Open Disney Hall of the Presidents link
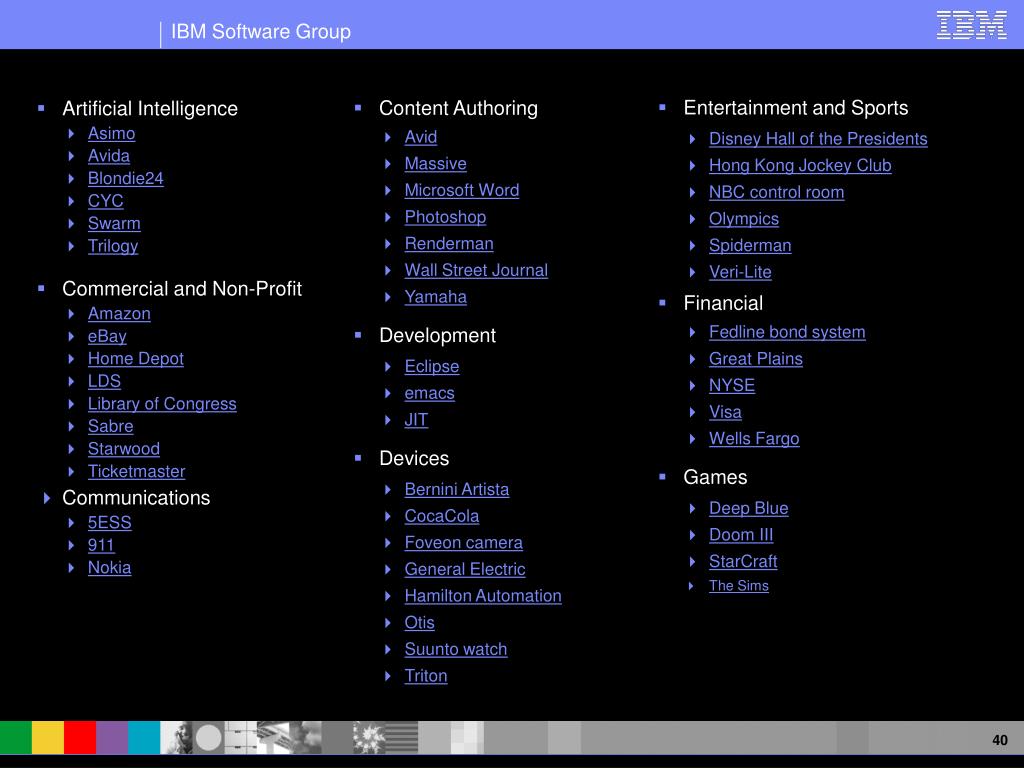 tap(818, 139)
